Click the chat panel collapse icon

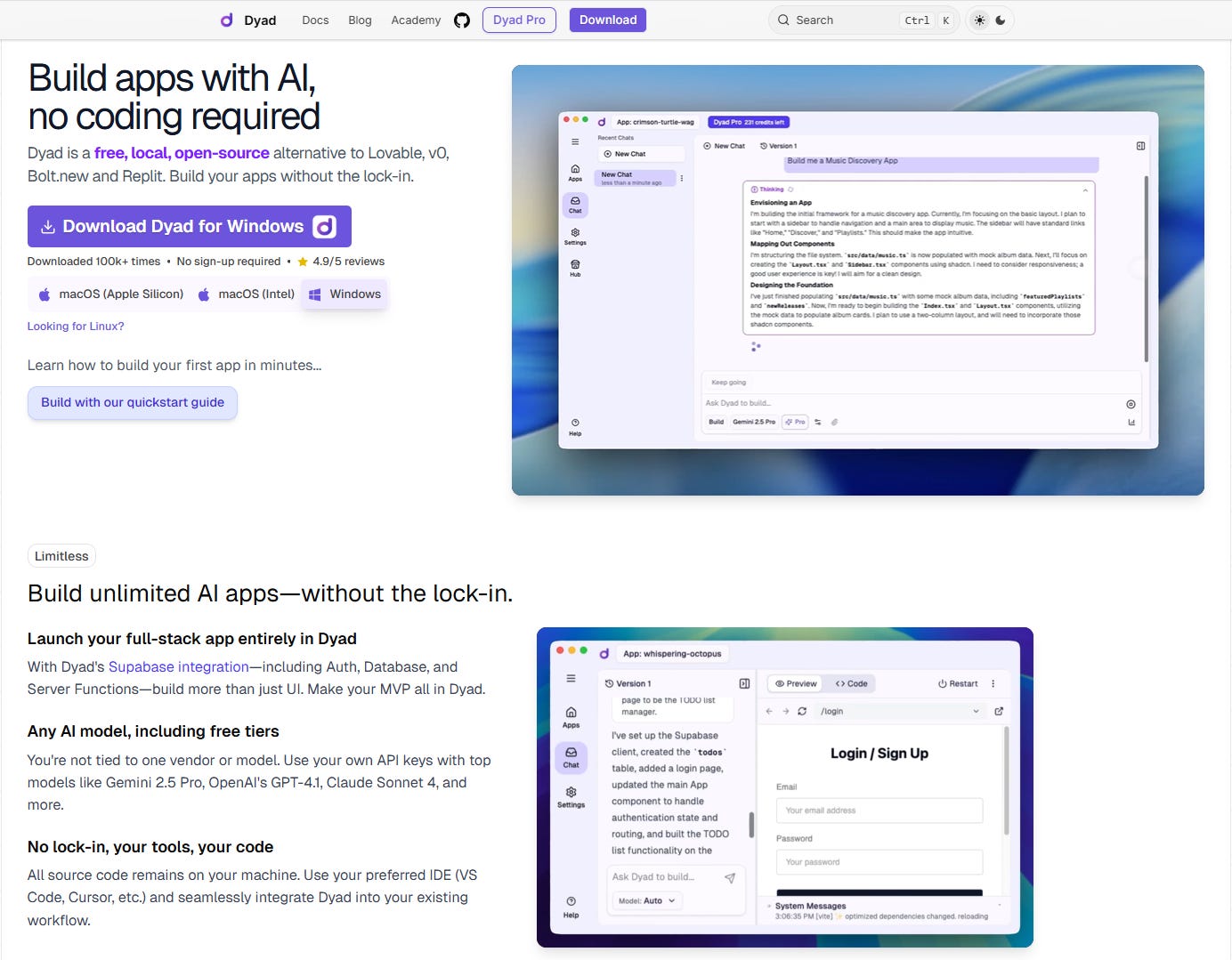click(x=744, y=683)
